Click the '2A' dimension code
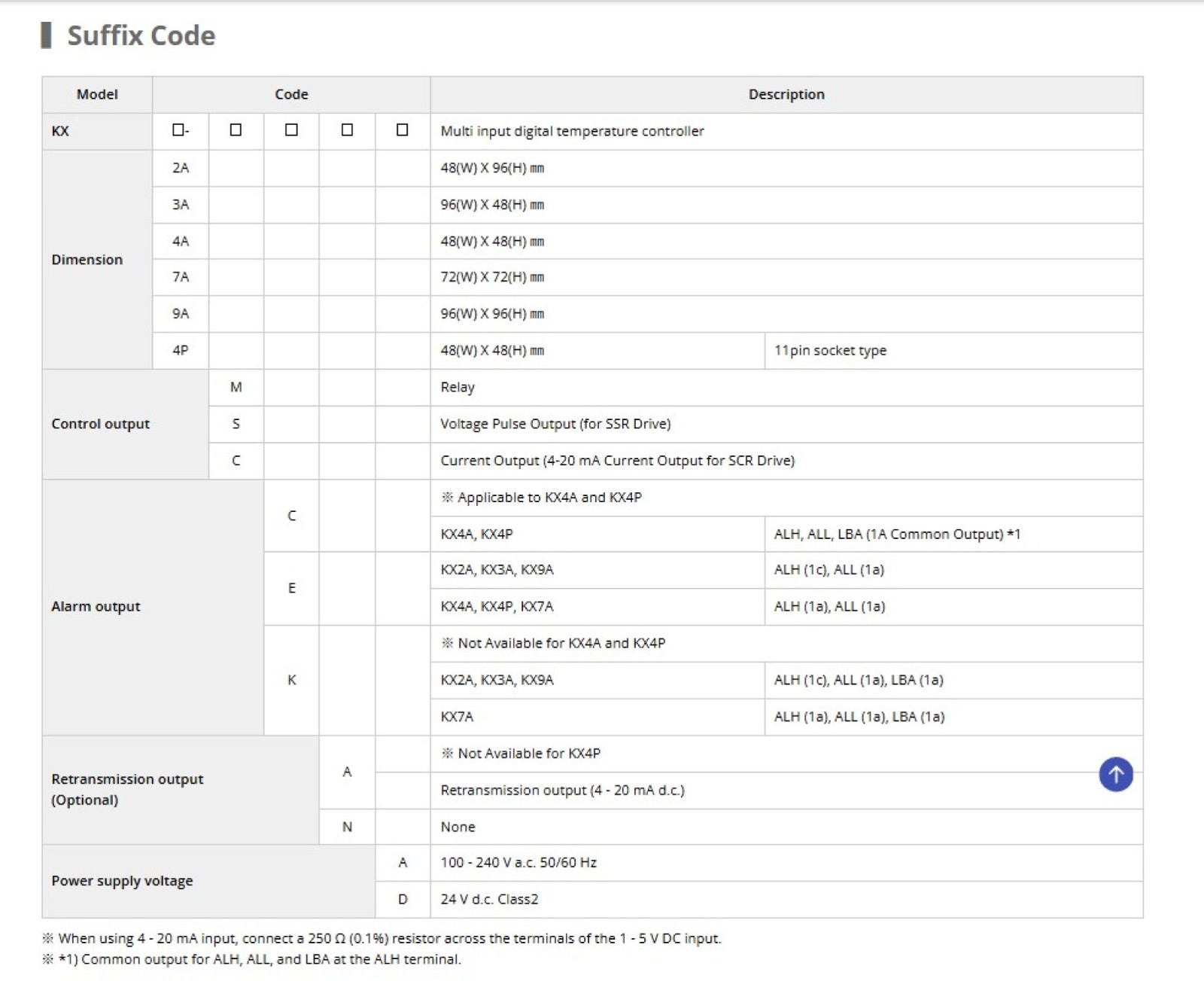 click(x=181, y=168)
